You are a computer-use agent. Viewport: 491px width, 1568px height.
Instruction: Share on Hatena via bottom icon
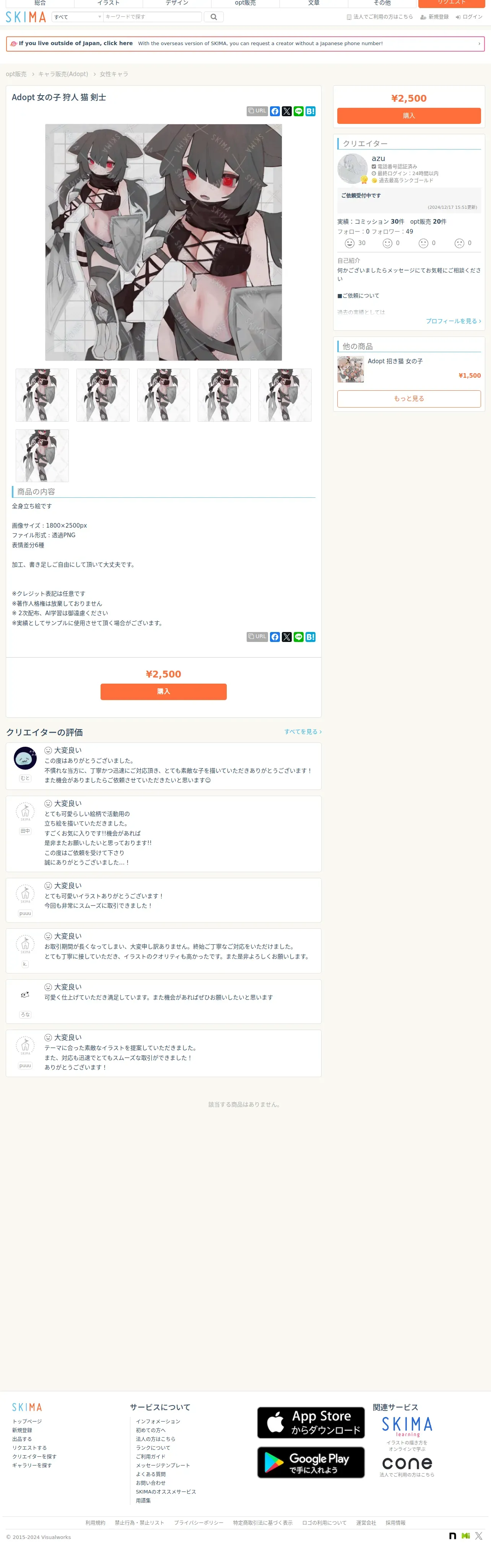[x=310, y=637]
